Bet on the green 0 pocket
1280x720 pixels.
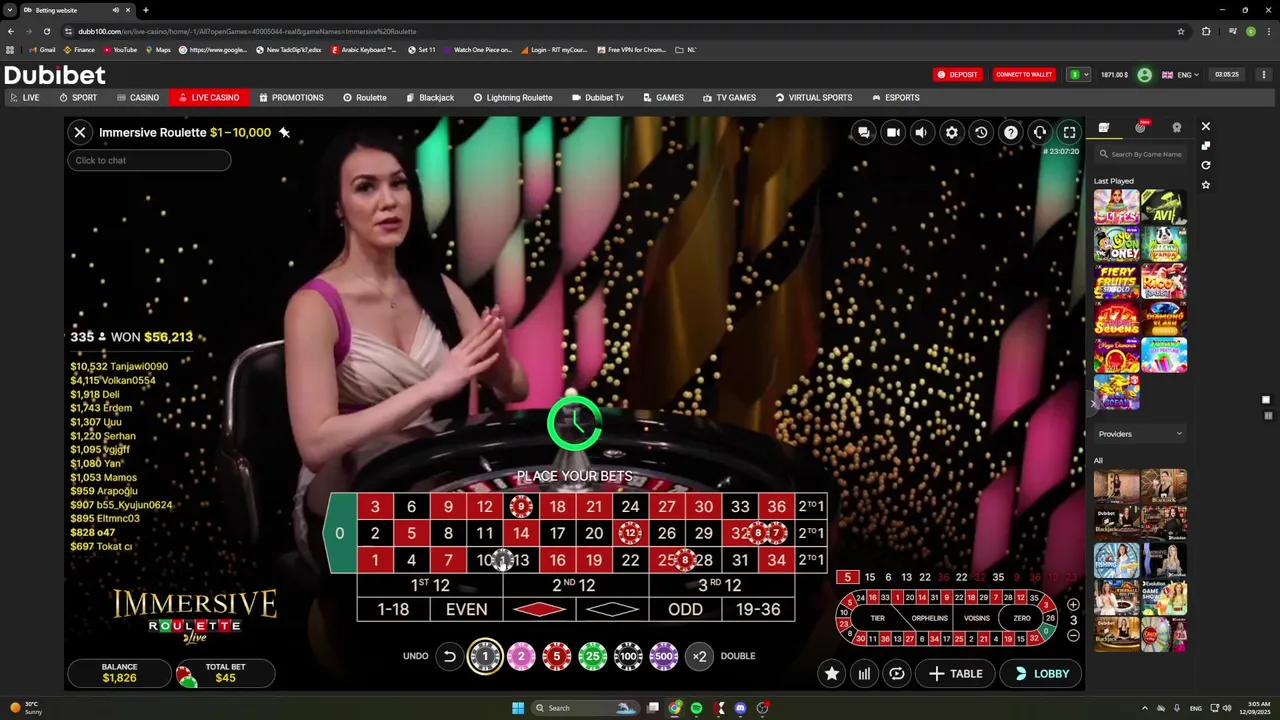(340, 533)
